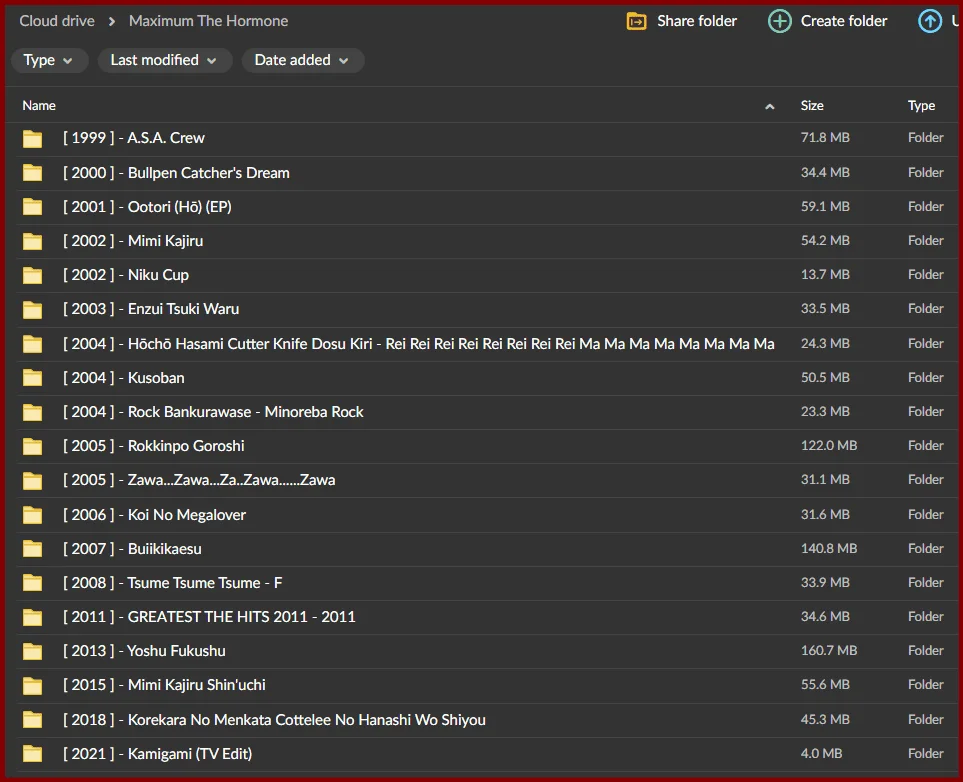Click folder icon for A.S.A. Crew
The image size is (963, 782).
[x=33, y=139]
